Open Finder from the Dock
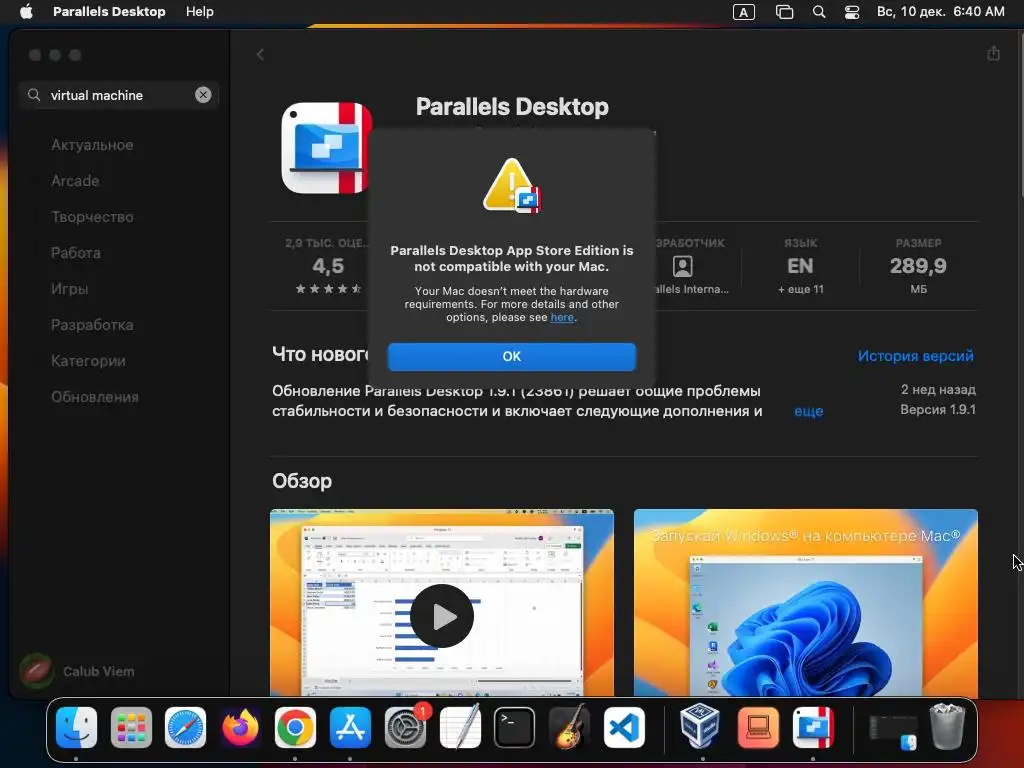This screenshot has width=1024, height=768. pos(76,727)
